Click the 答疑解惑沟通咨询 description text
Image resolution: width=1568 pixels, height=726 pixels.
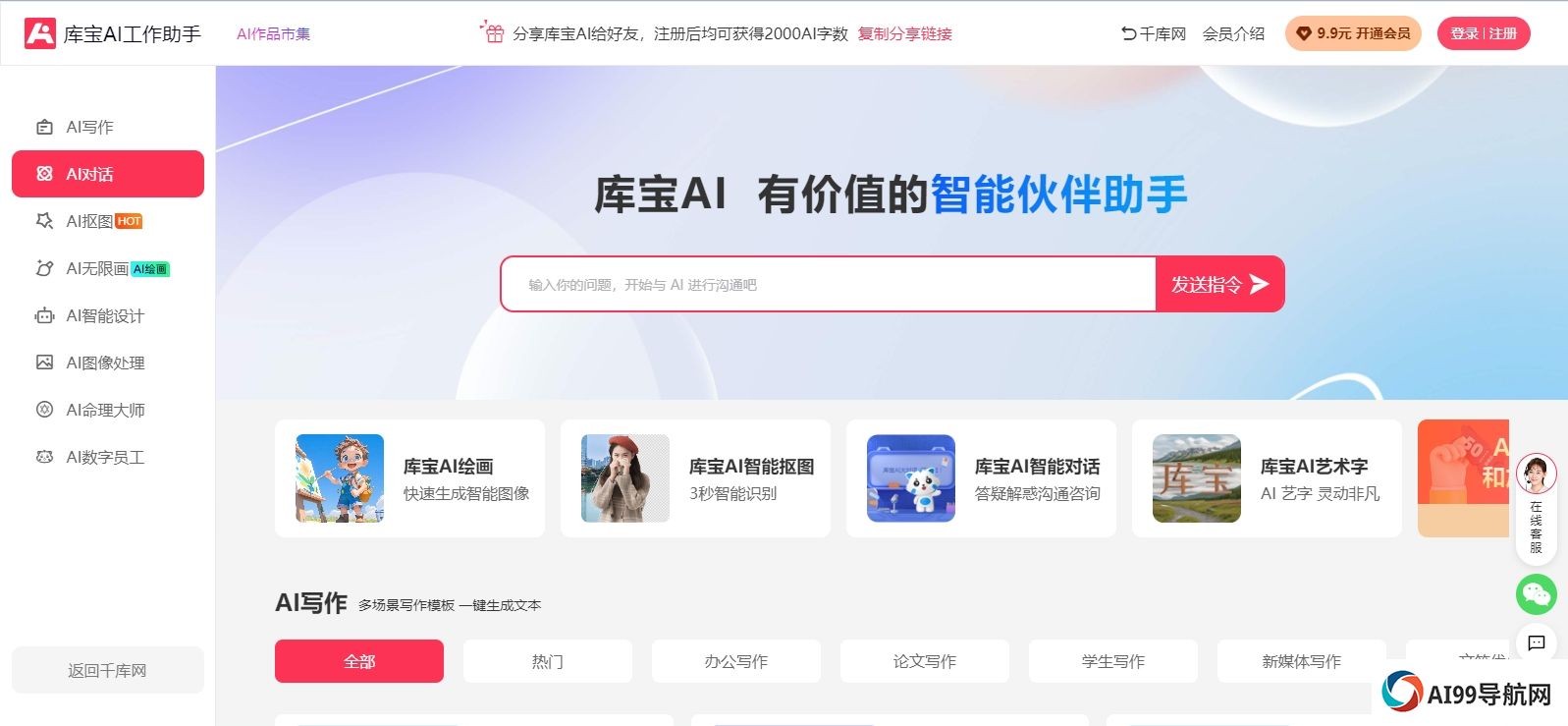point(1038,493)
